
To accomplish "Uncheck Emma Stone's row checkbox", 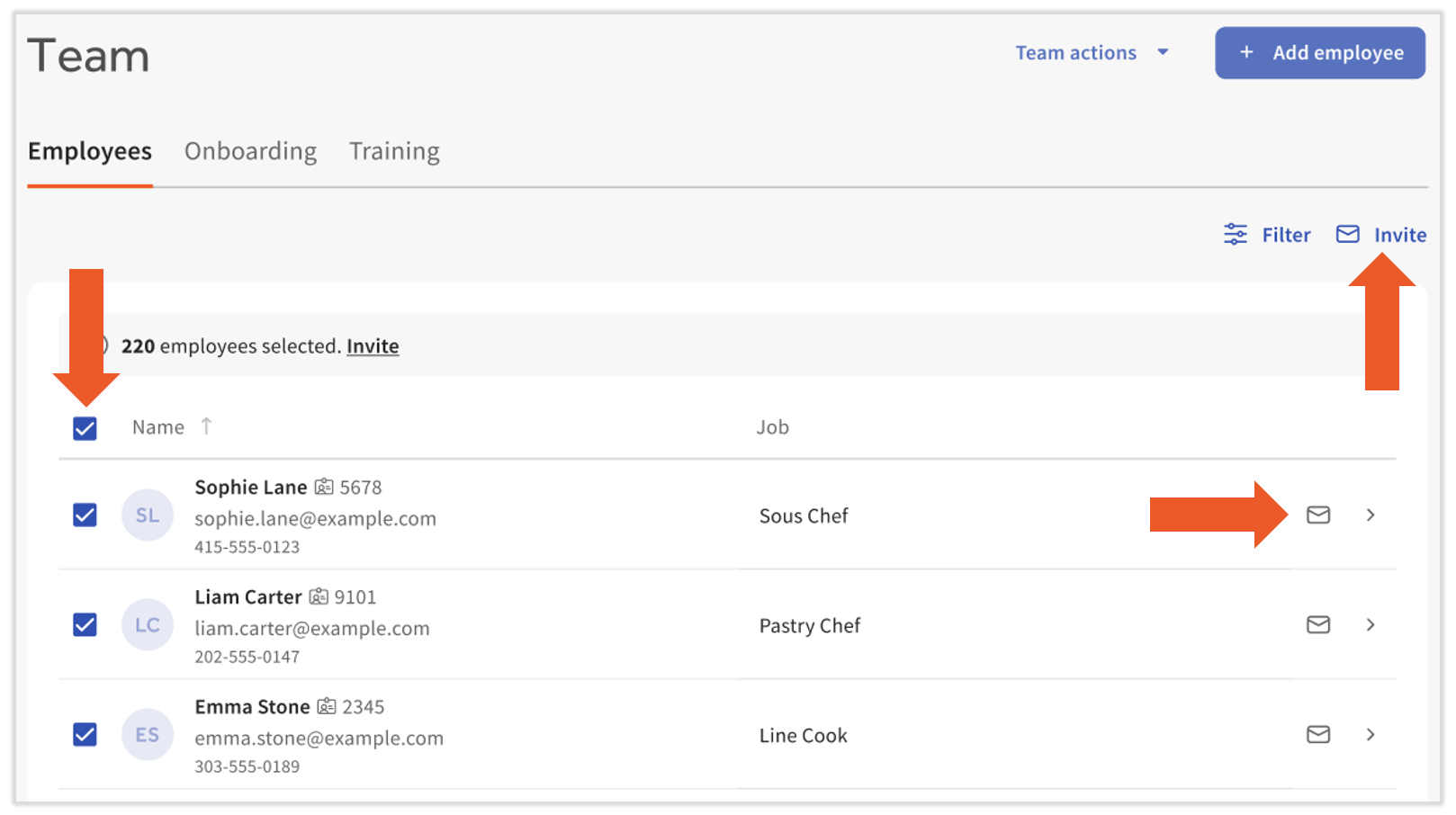I will coord(85,735).
